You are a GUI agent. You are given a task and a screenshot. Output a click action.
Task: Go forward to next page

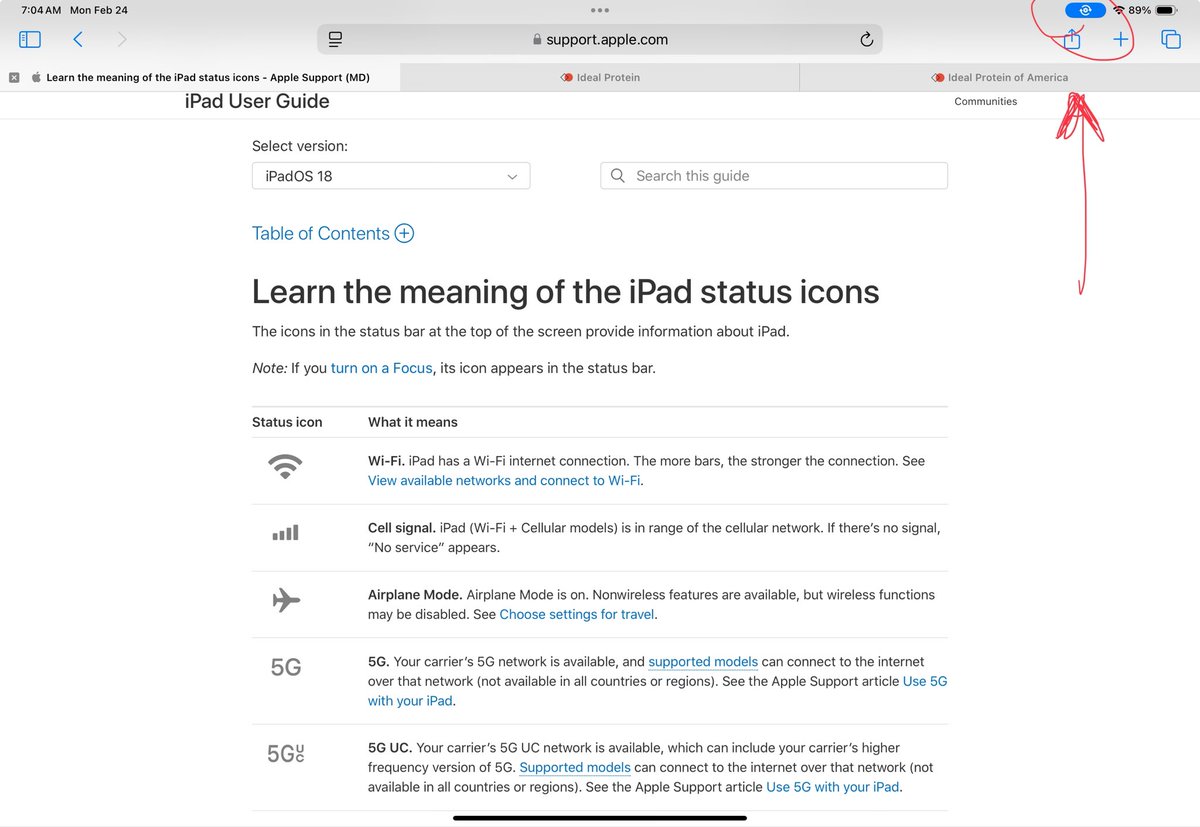(122, 39)
